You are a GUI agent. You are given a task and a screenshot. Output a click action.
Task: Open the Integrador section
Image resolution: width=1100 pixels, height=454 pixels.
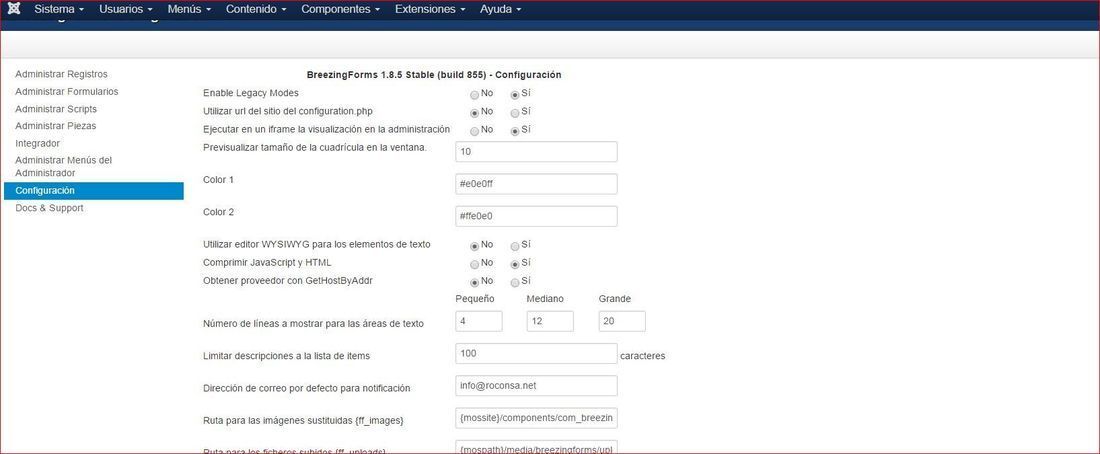click(x=37, y=144)
